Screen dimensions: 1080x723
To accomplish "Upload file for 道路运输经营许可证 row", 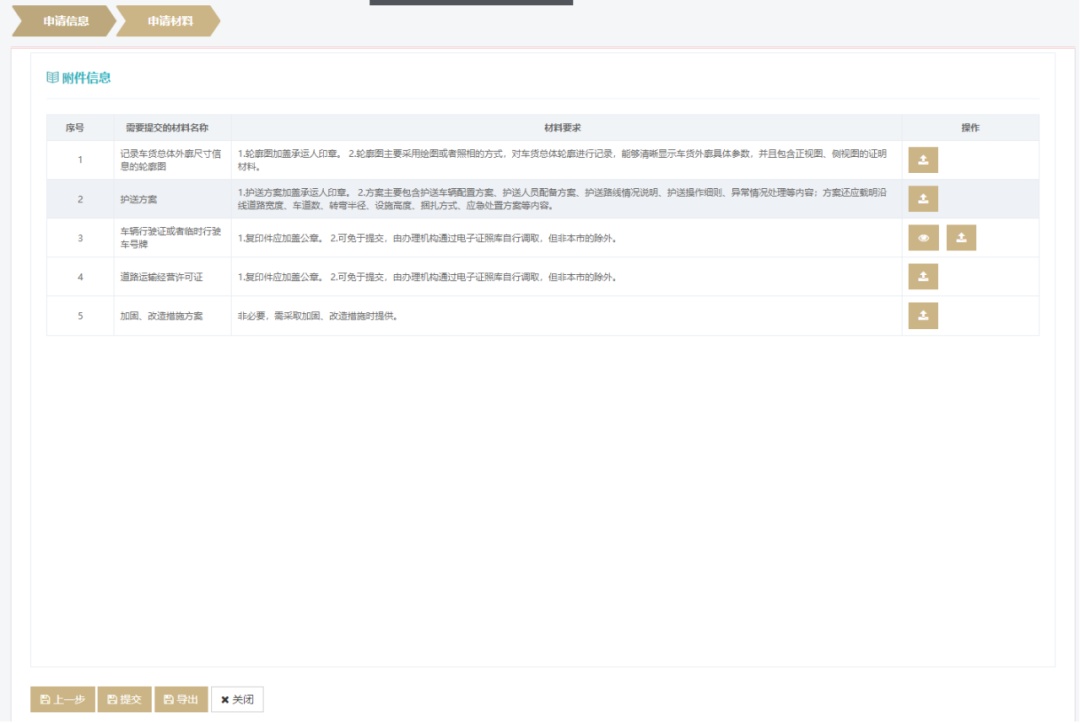I will [922, 277].
